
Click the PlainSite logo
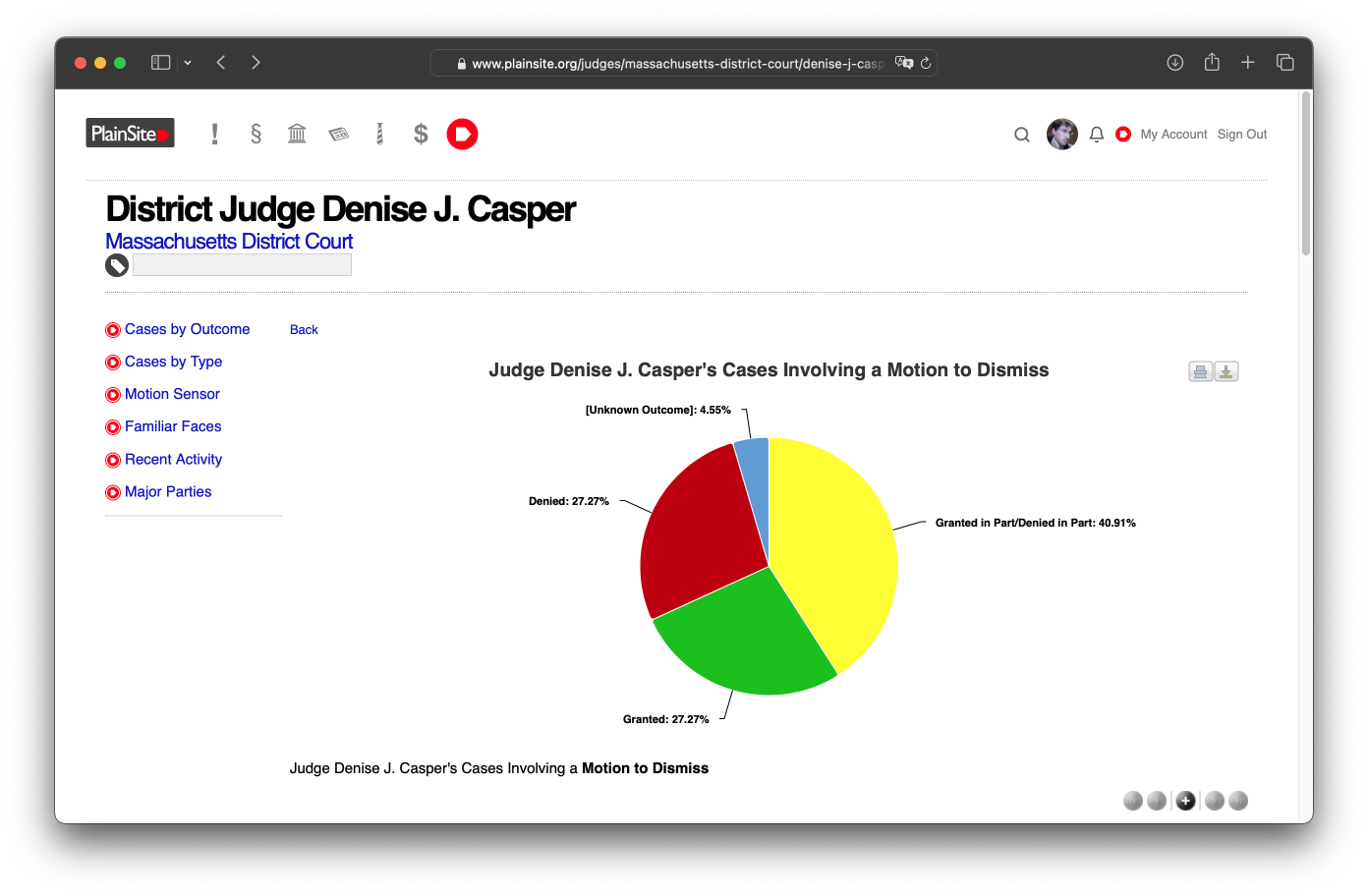[130, 134]
